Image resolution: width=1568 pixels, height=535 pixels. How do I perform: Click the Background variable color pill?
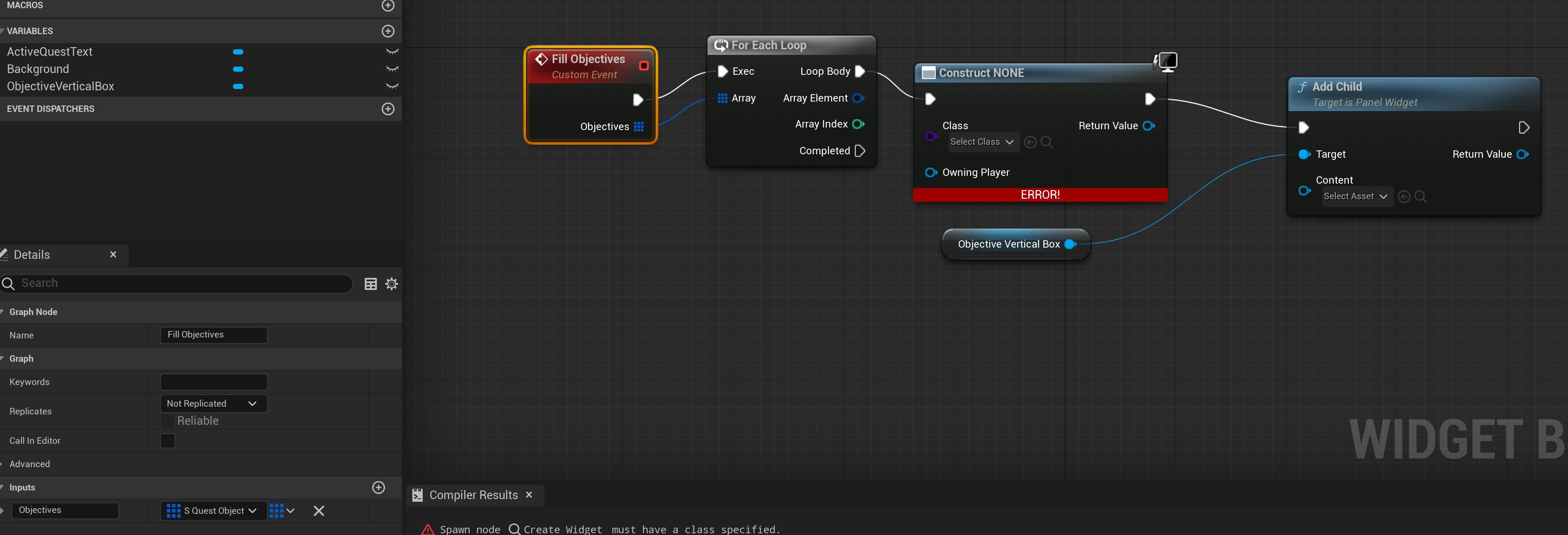238,70
